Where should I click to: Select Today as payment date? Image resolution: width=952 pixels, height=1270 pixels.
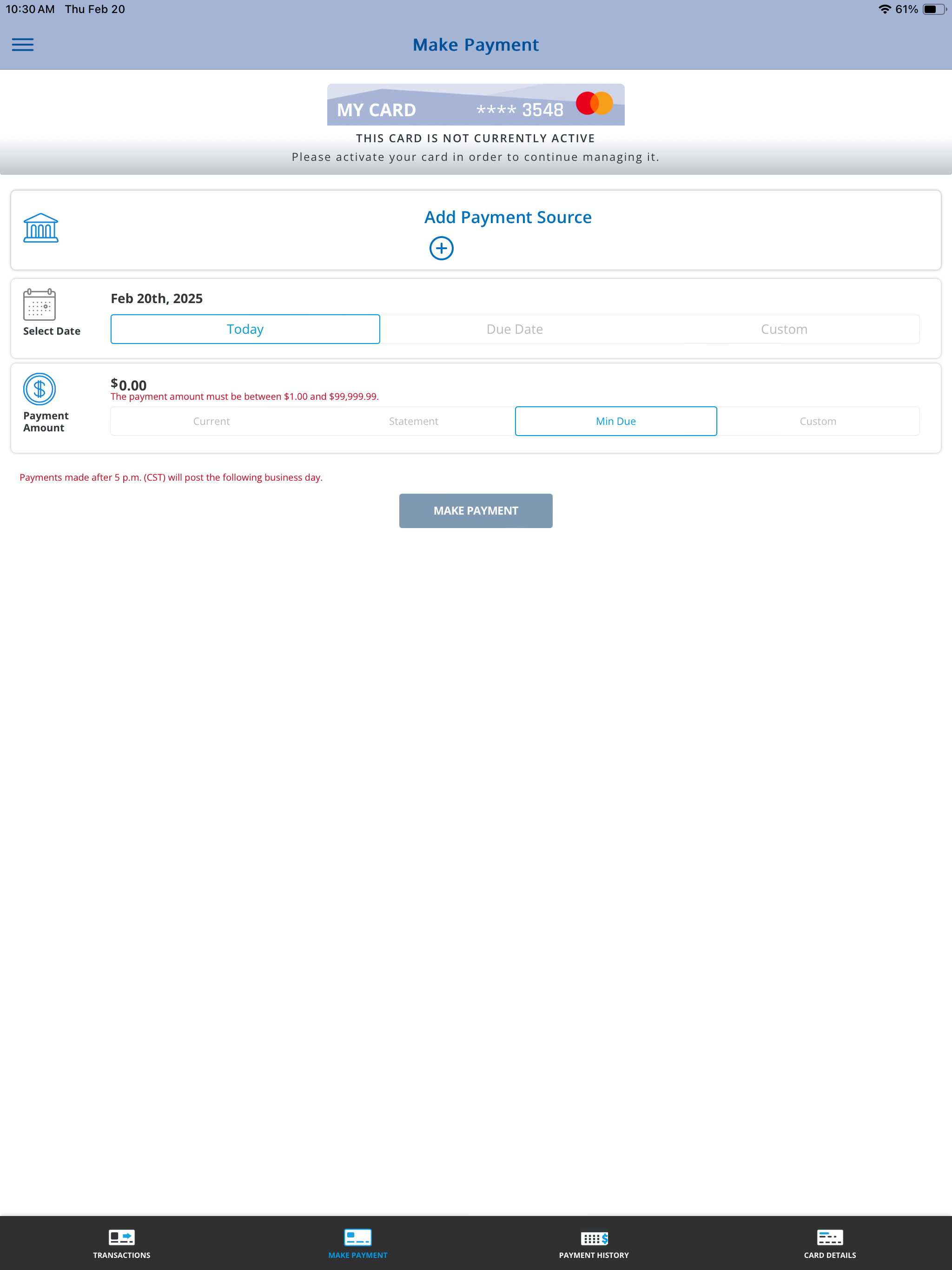pyautogui.click(x=245, y=329)
